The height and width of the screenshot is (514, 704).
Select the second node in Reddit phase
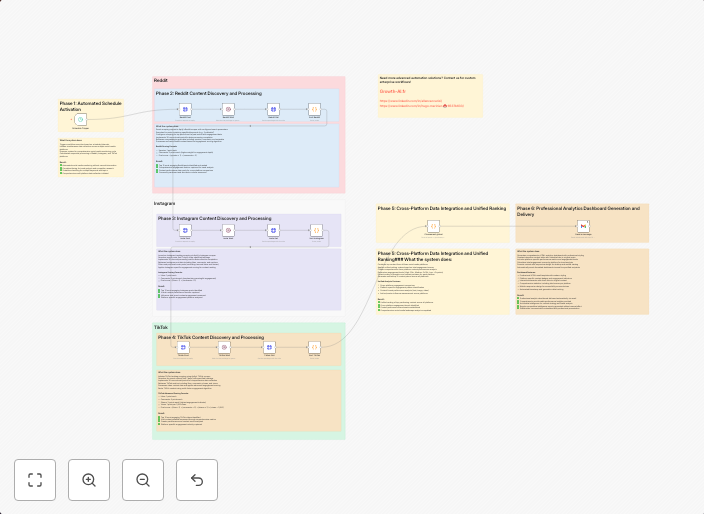tap(228, 109)
